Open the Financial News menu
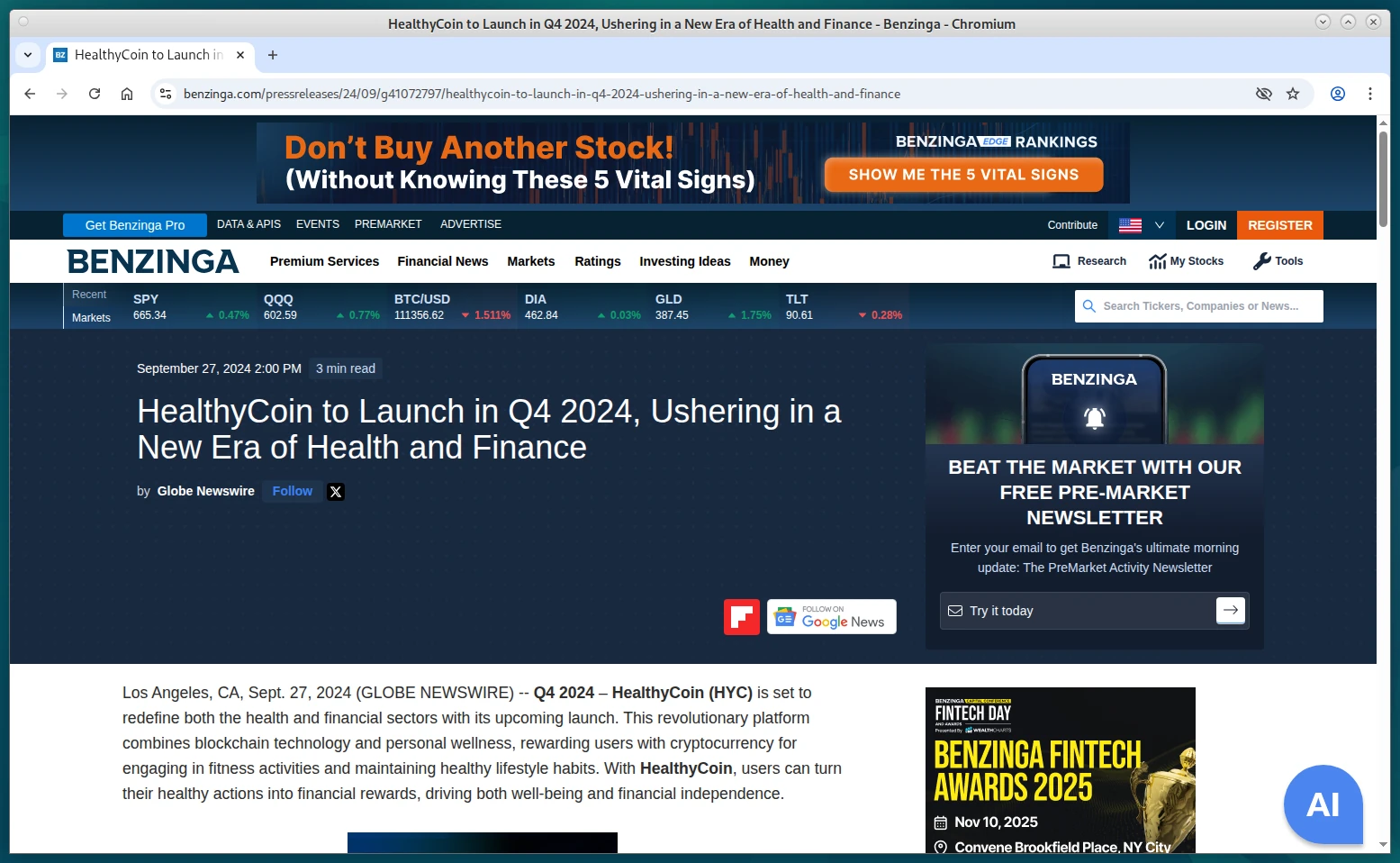Viewport: 1400px width, 863px height. 442,261
